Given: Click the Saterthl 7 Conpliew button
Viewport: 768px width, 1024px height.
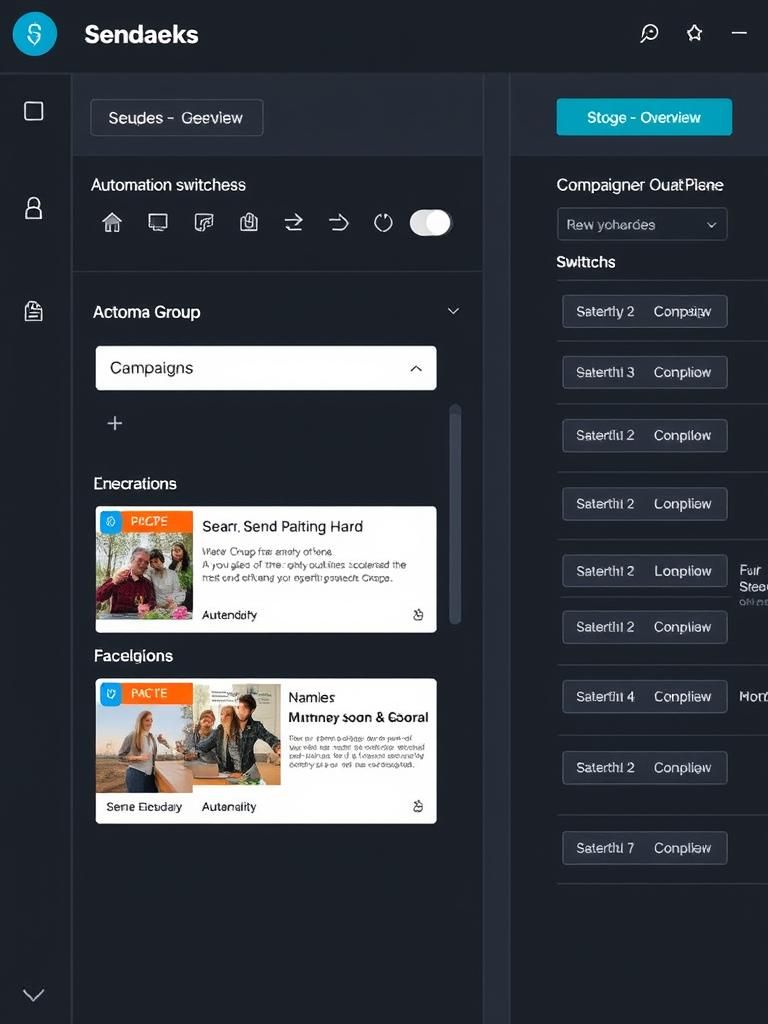Looking at the screenshot, I should pyautogui.click(x=644, y=848).
